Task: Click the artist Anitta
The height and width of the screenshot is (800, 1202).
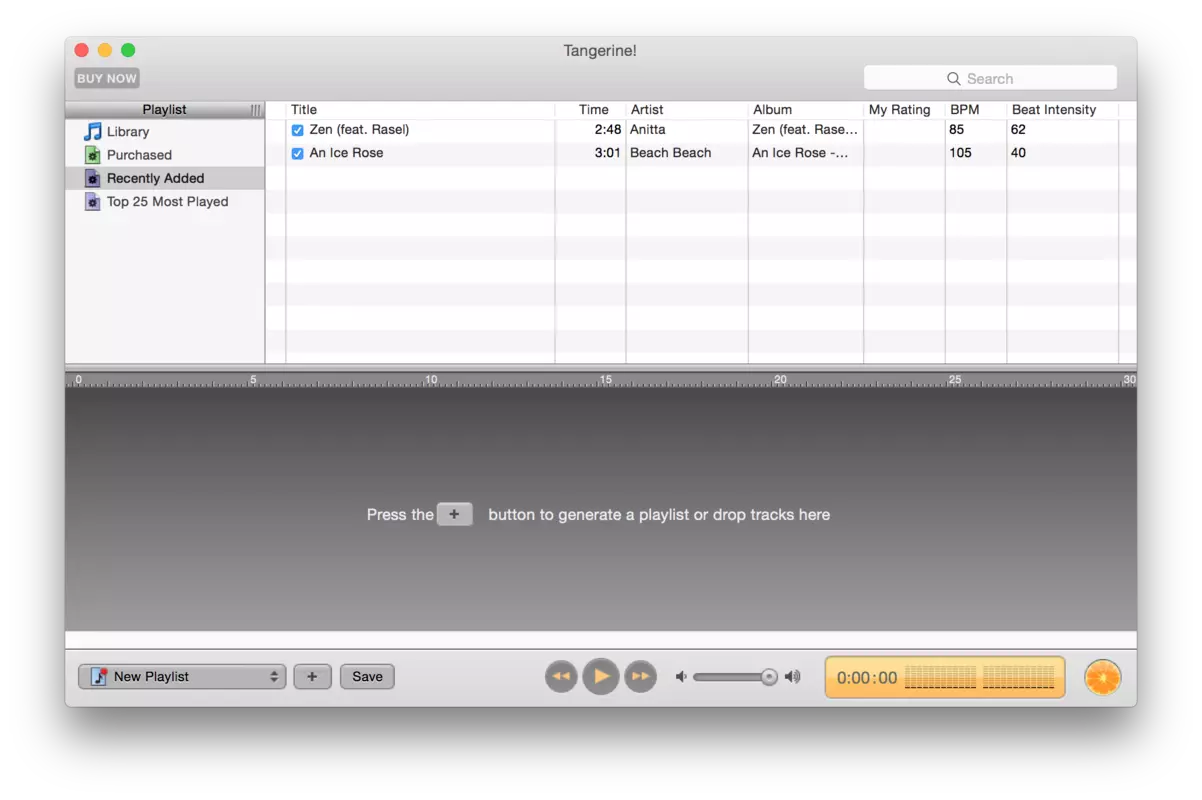Action: 648,130
